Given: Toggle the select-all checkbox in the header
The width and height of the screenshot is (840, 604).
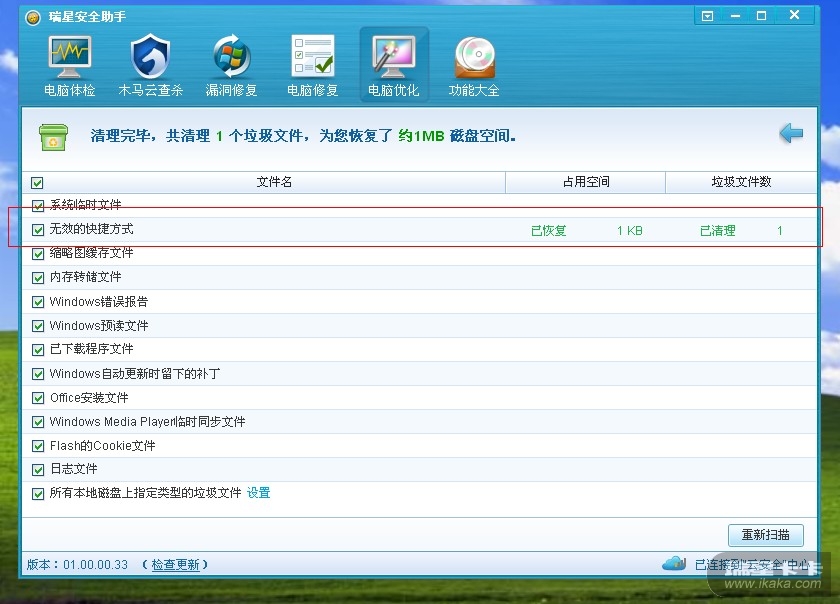Looking at the screenshot, I should pyautogui.click(x=37, y=183).
